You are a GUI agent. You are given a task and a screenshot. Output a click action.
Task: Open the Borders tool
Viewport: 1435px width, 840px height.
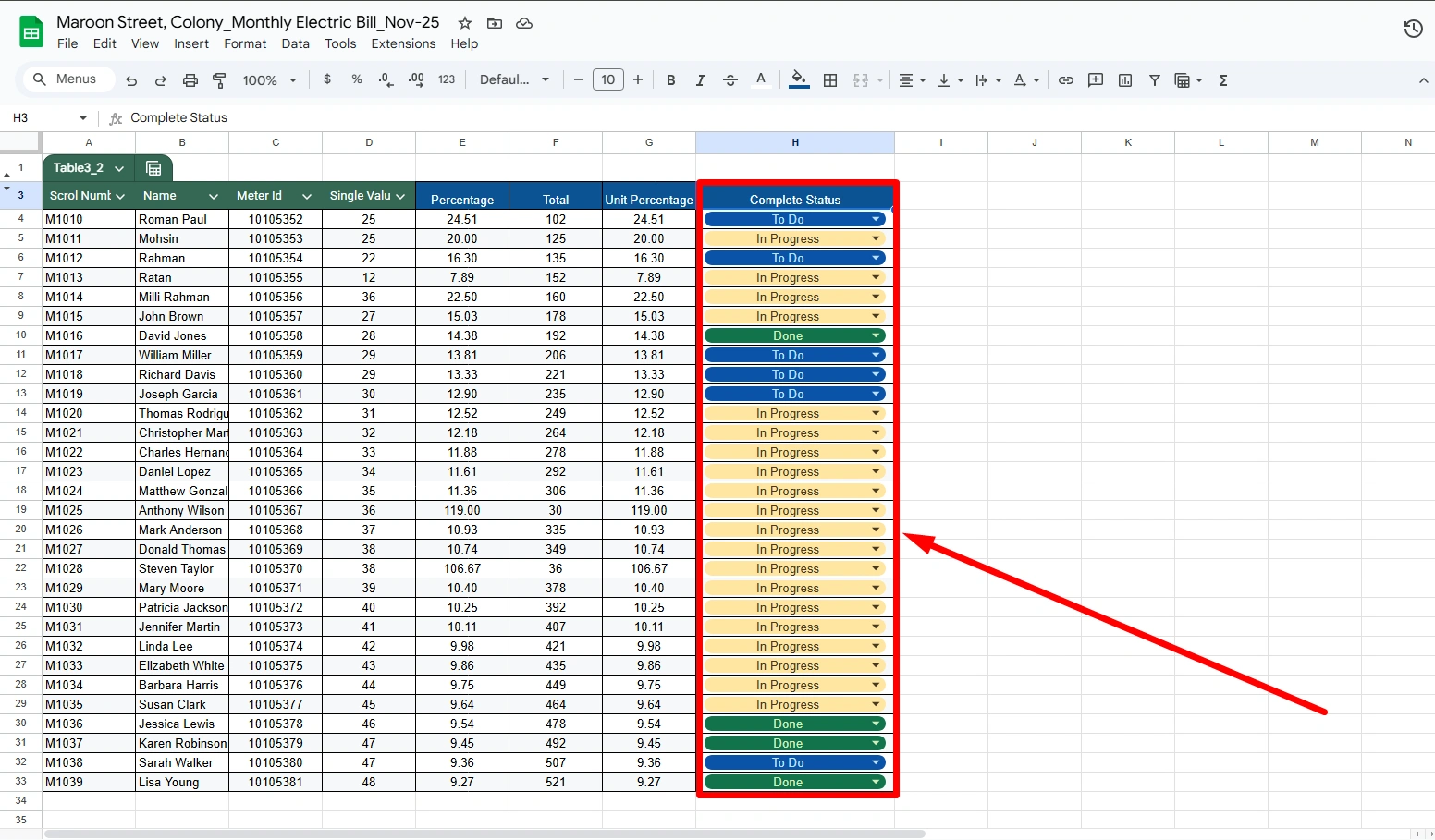830,80
